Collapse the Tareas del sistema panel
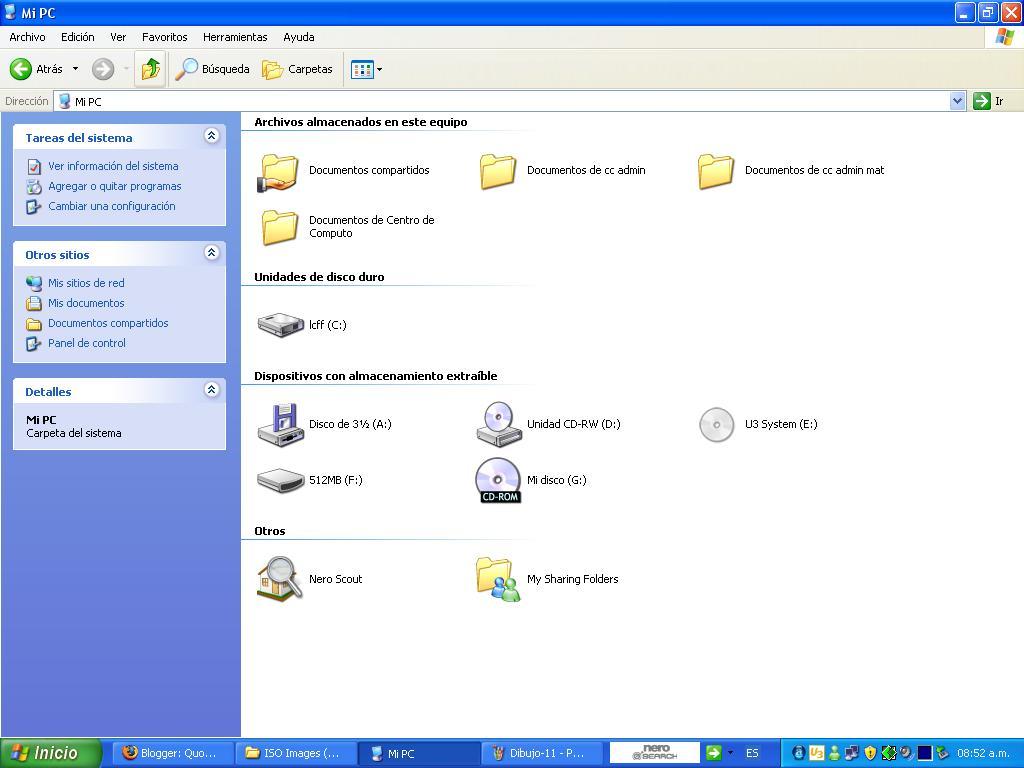1024x768 pixels. (211, 136)
